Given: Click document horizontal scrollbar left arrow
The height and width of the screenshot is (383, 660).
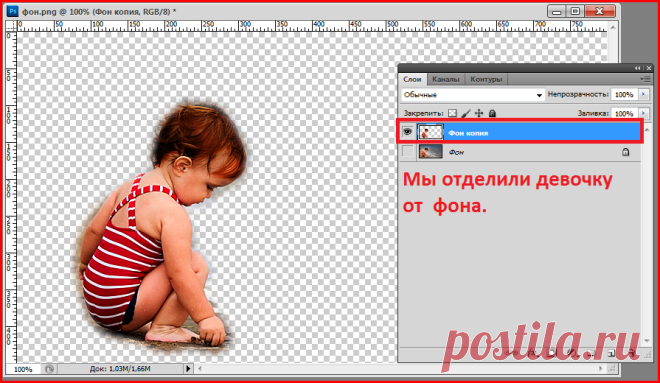Looking at the screenshot, I should point(200,369).
